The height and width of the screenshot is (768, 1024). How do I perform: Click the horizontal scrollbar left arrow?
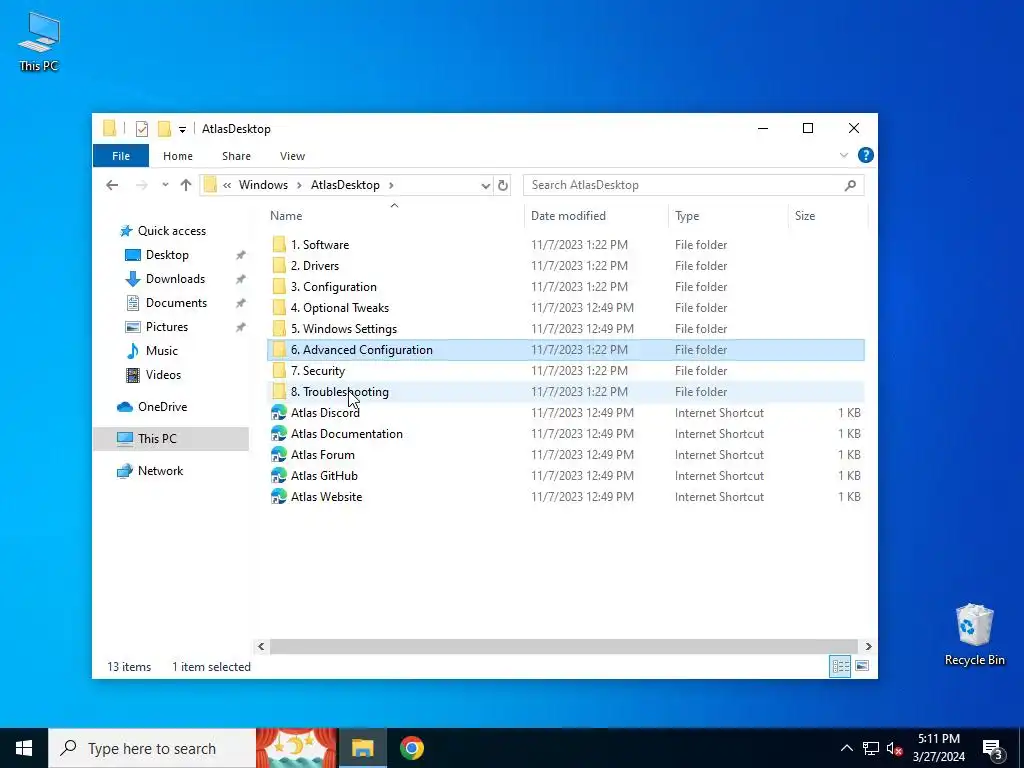point(261,647)
